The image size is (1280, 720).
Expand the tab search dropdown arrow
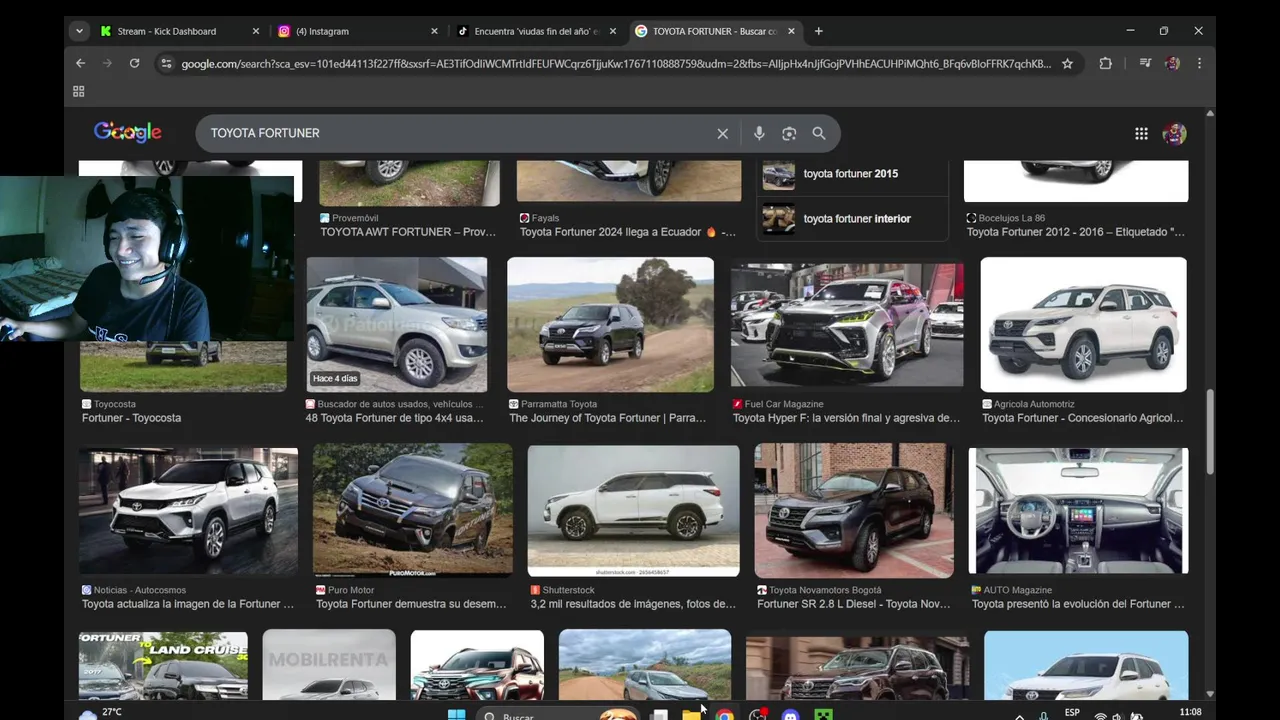pos(79,31)
